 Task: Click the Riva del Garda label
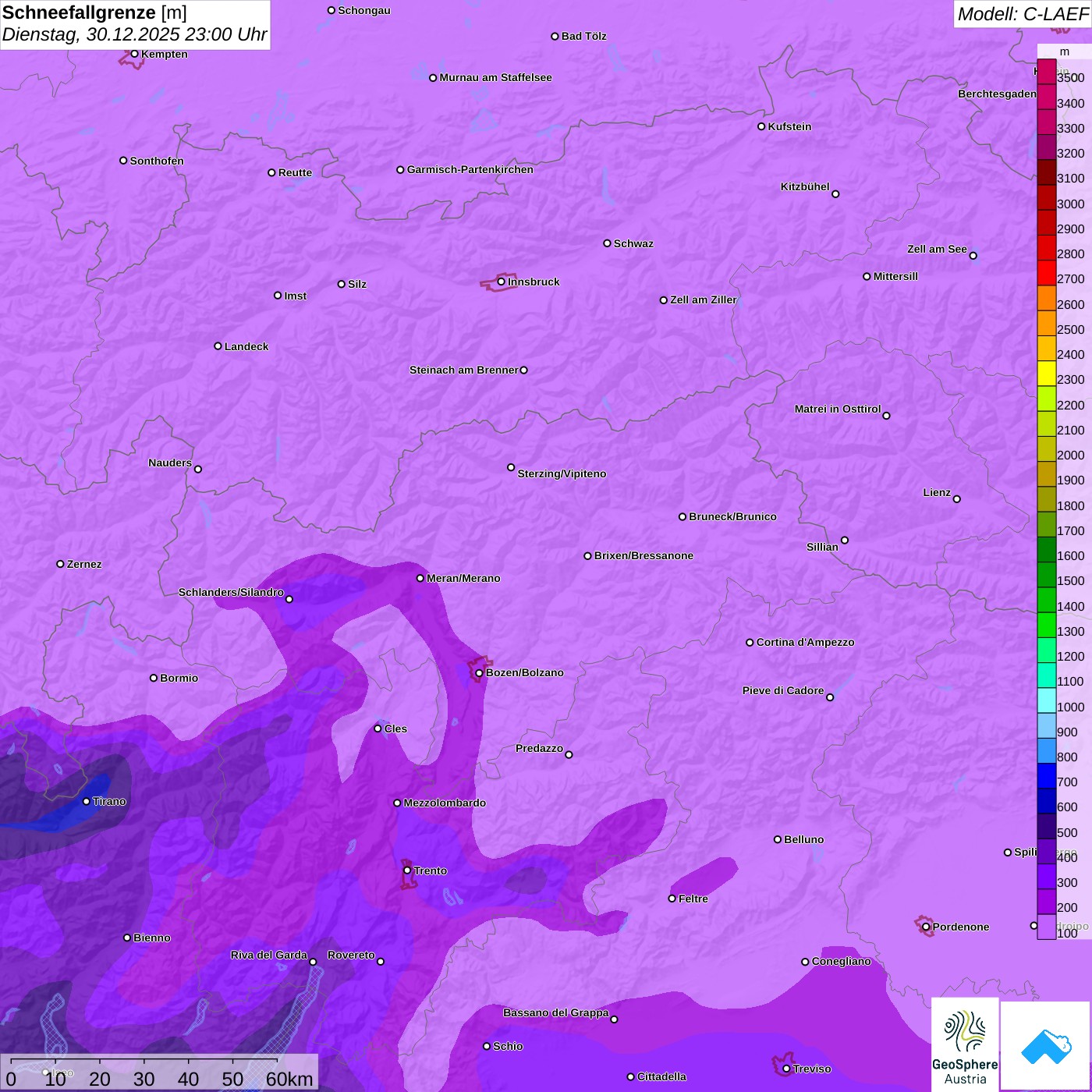point(269,955)
